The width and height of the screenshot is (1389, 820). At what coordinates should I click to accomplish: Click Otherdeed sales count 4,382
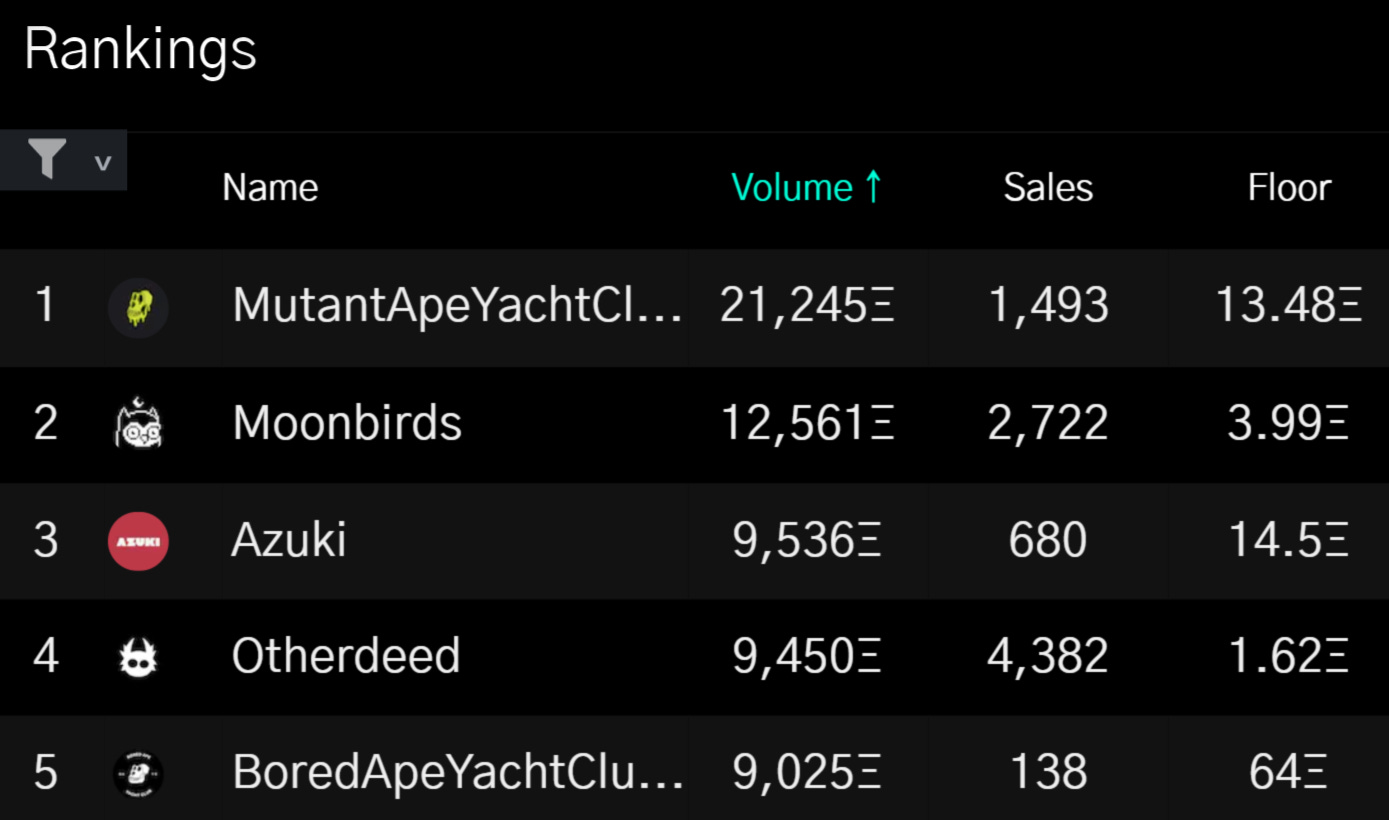click(x=1047, y=656)
